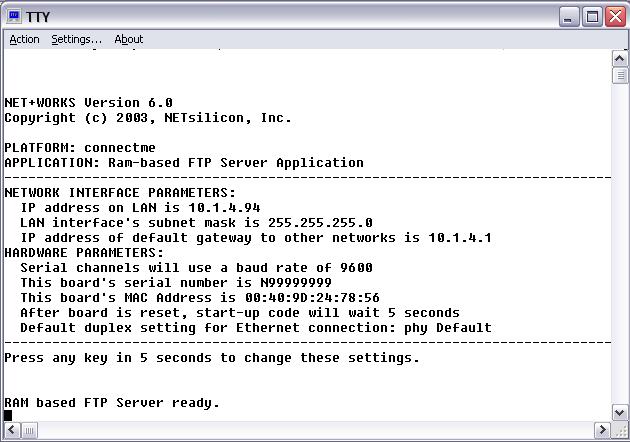Click the horizontal scrollbar track middle

(x=310, y=432)
